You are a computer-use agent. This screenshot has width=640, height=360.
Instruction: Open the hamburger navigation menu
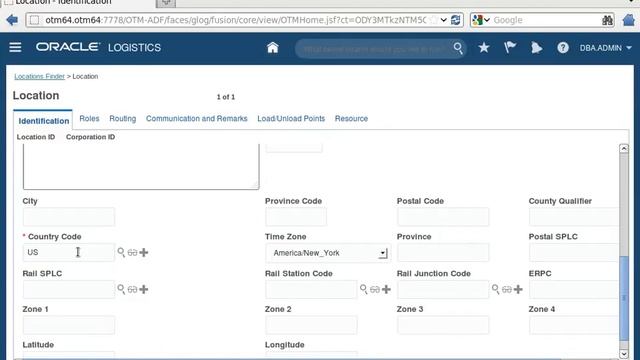(15, 47)
